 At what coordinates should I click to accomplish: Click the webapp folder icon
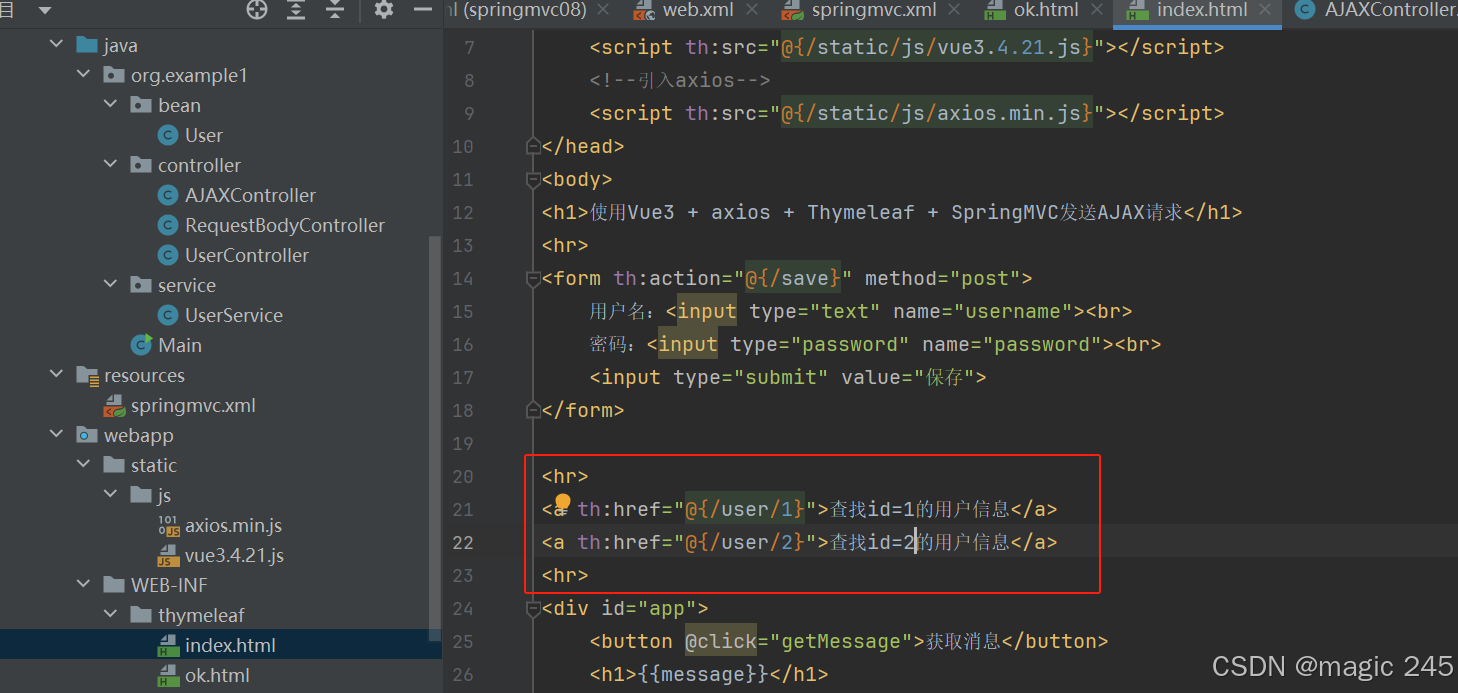click(87, 435)
